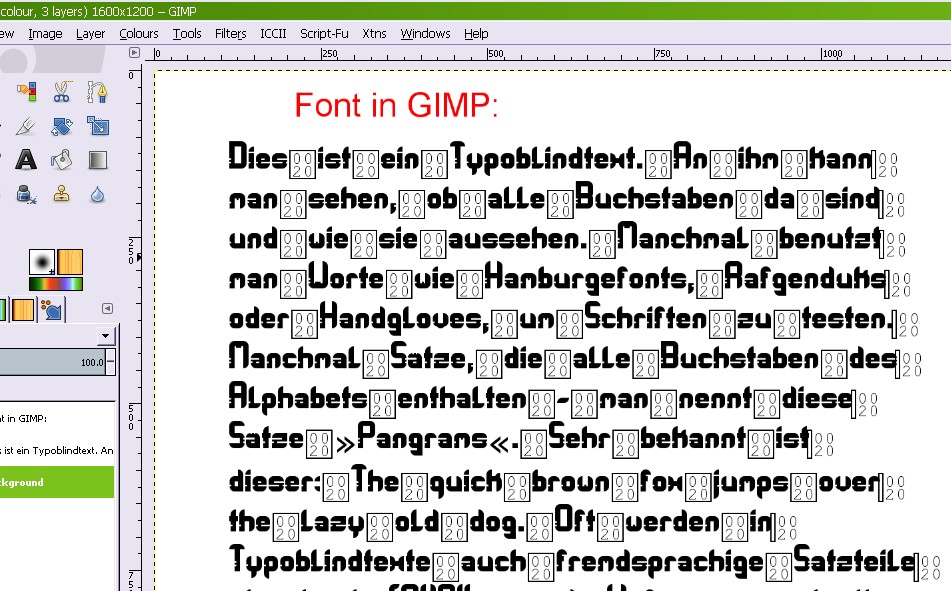Click the 250 mark on vertical ruler
951x591 pixels.
[131, 251]
